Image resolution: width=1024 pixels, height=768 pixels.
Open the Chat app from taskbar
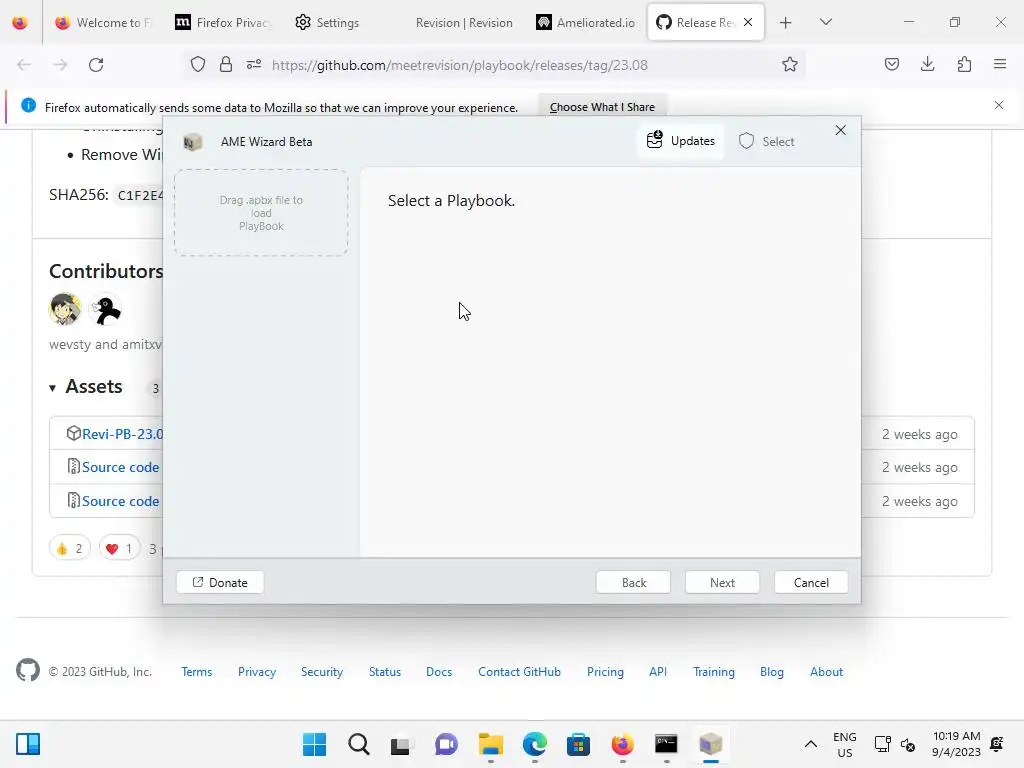(x=446, y=744)
